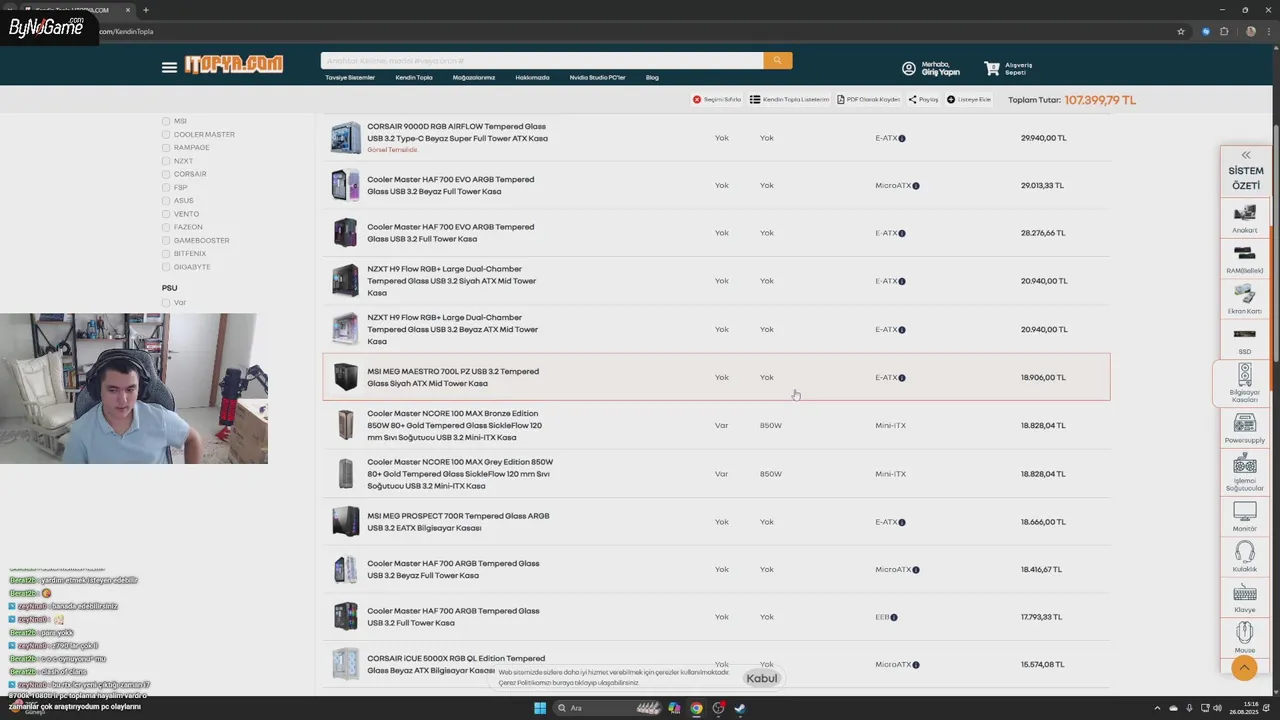Open Tavsiye Sistemler menu

350,77
